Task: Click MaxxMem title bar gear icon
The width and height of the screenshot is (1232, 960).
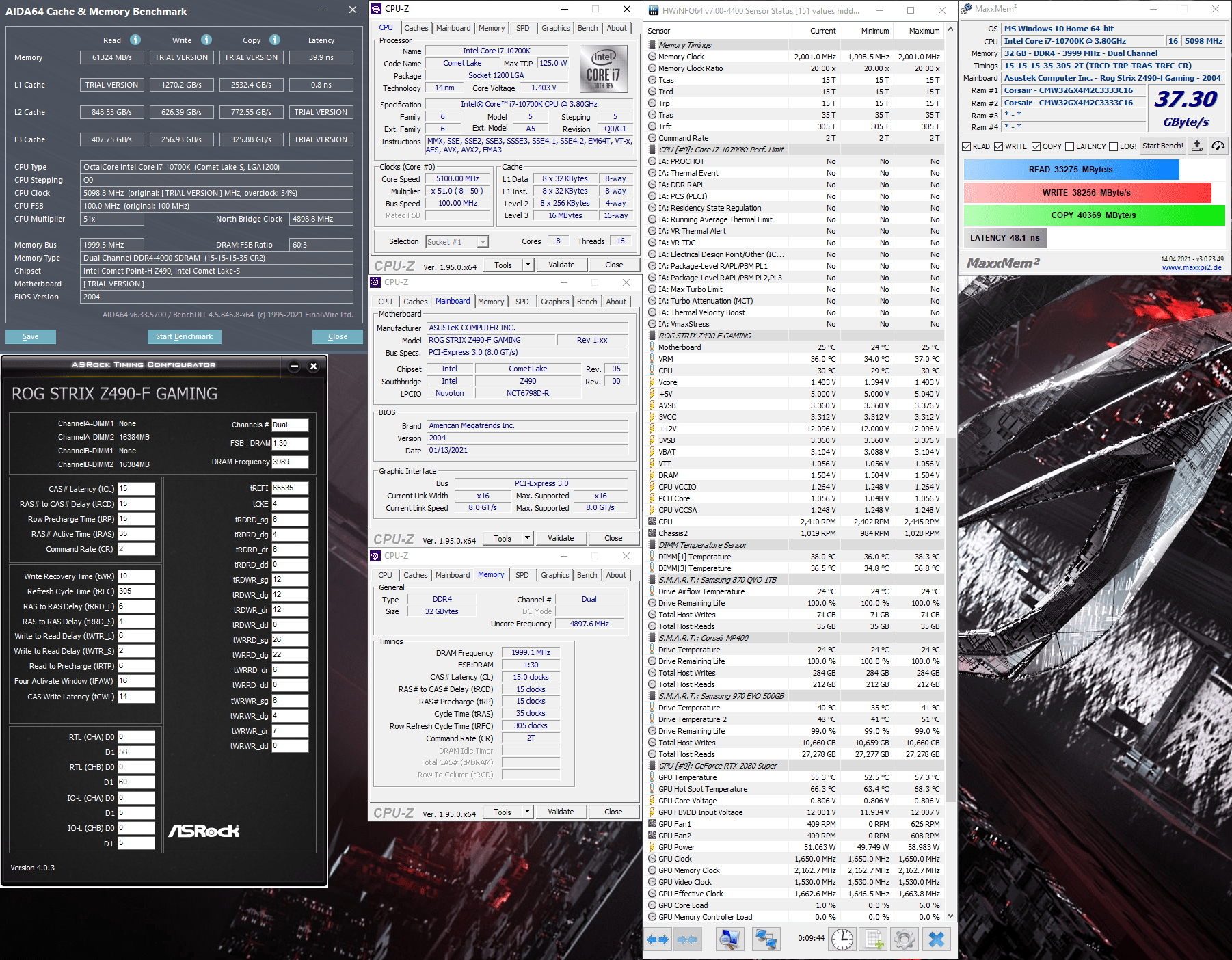Action: point(966,9)
